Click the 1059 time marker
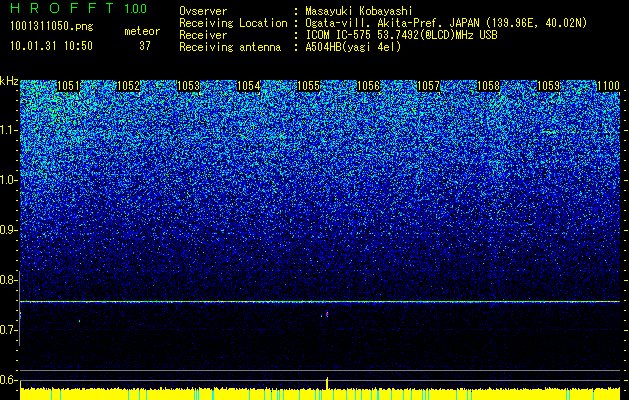Screen dimensions: 629x400 (x=548, y=86)
